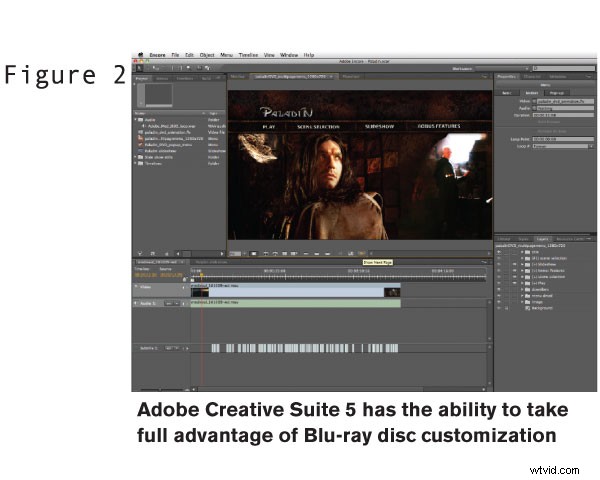This screenshot has height=480, width=600.
Task: Show activated subpicture highlight
Action: coord(328,253)
